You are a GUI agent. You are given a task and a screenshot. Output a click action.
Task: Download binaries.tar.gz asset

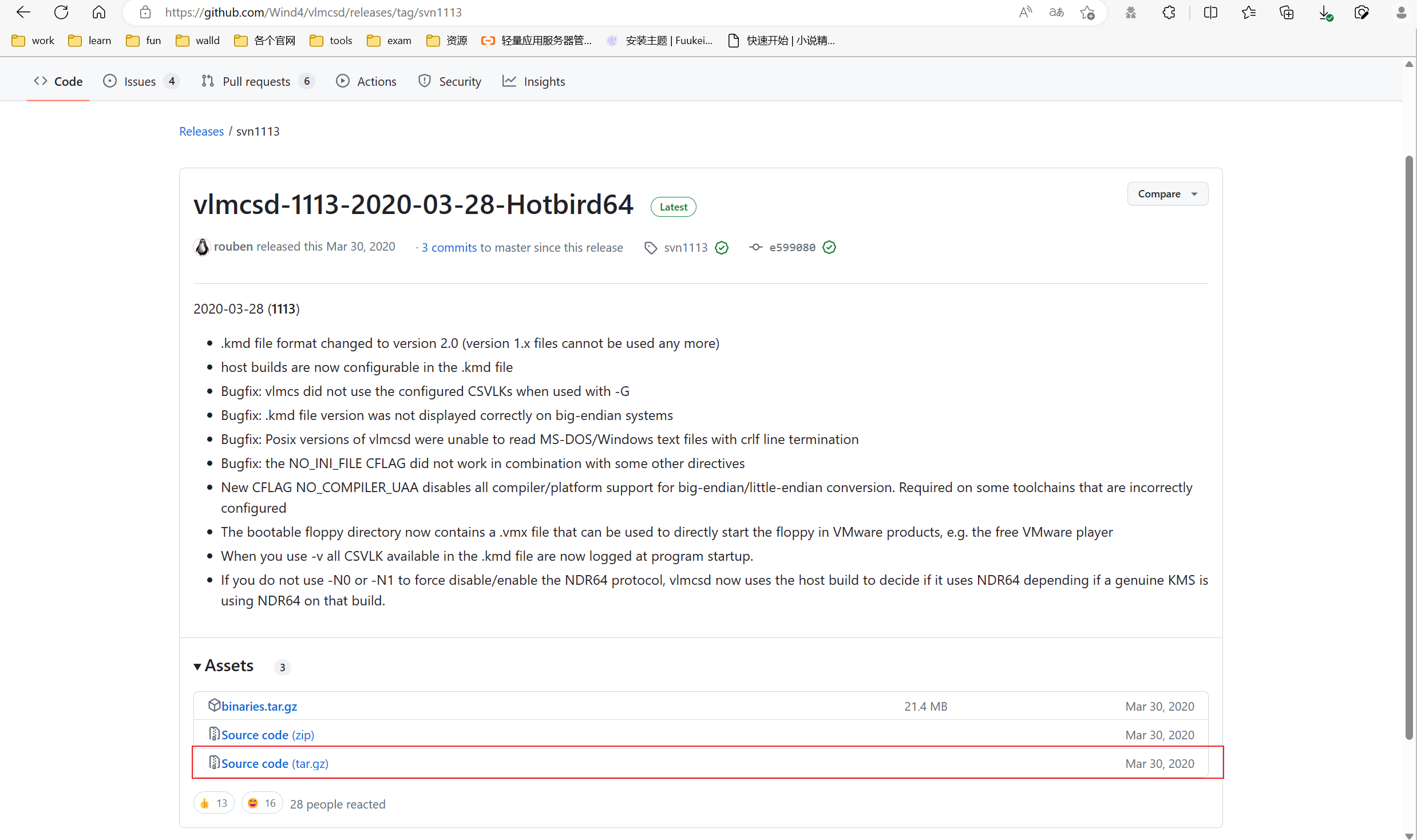[x=259, y=706]
